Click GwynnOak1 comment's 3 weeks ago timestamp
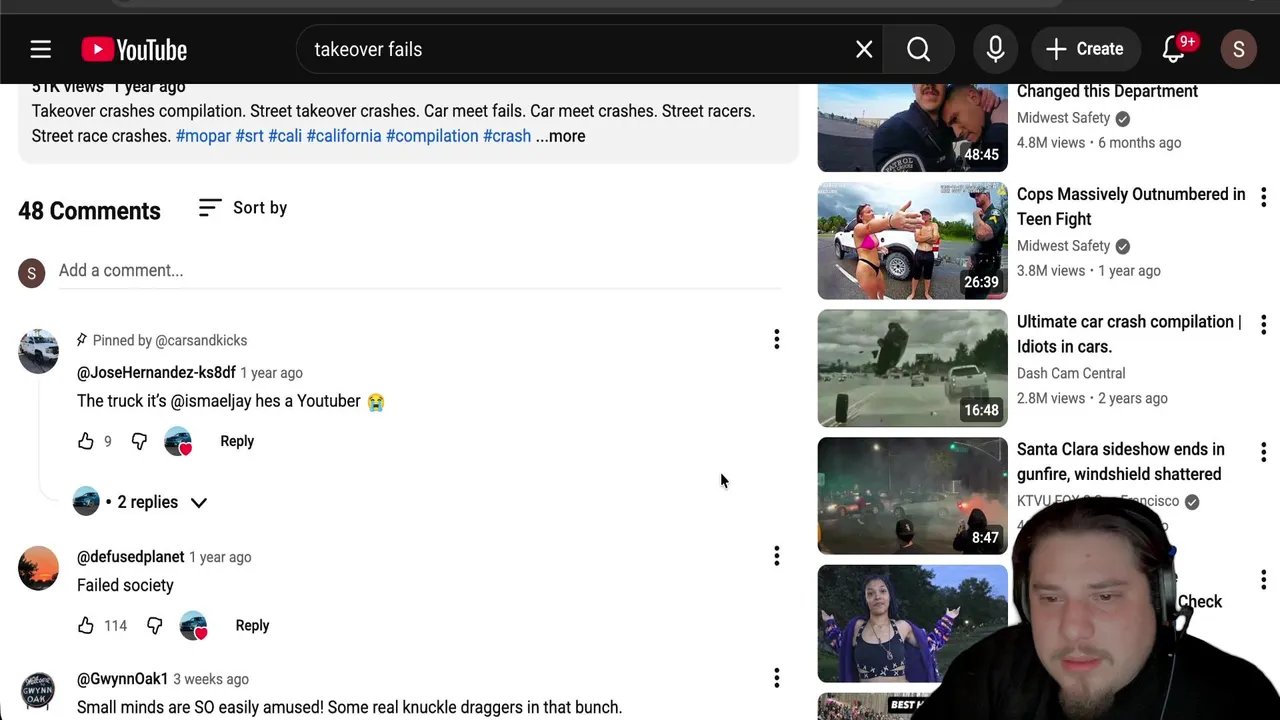 (x=211, y=679)
